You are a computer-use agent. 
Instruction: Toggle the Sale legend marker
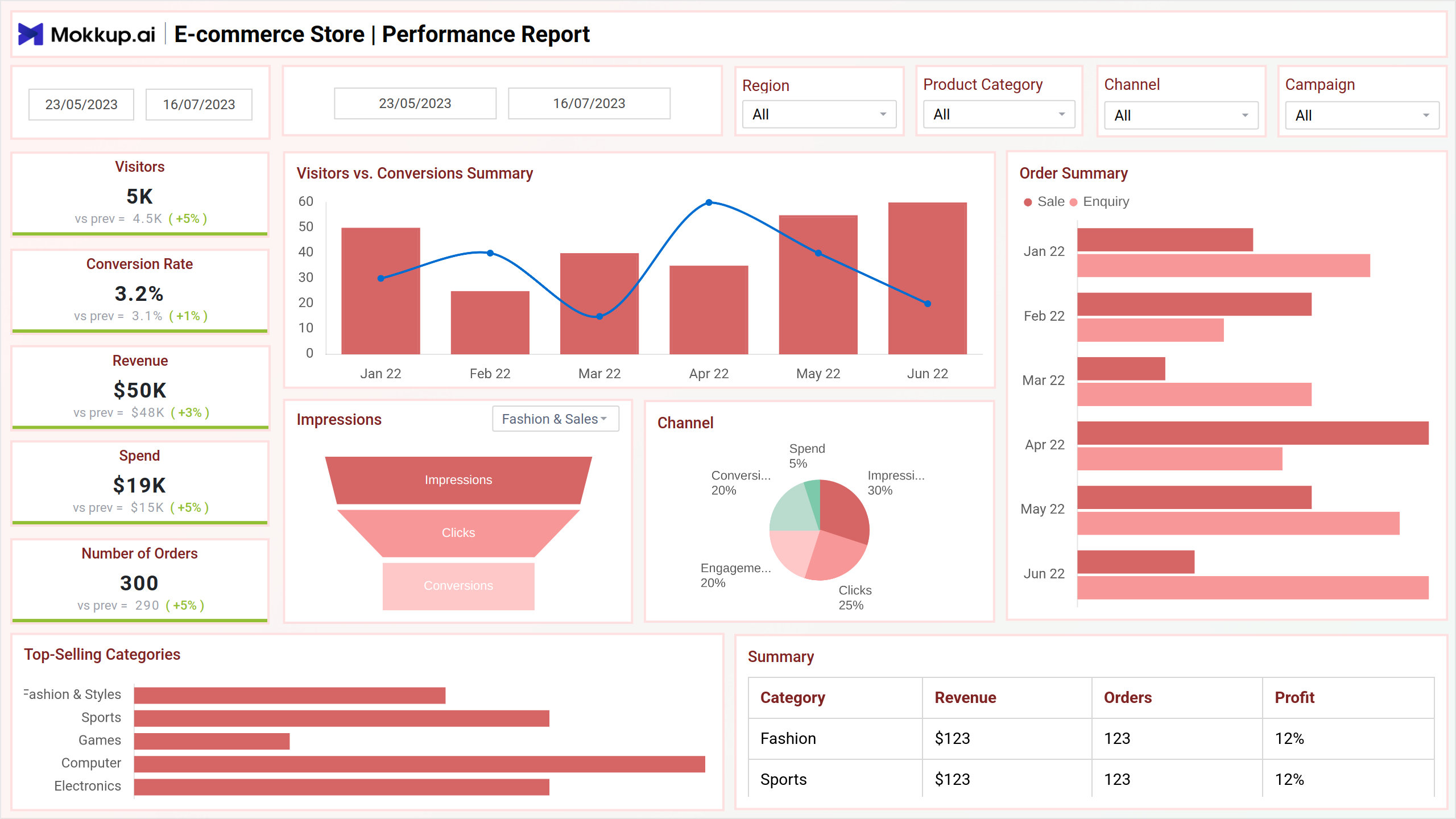pyautogui.click(x=1028, y=202)
